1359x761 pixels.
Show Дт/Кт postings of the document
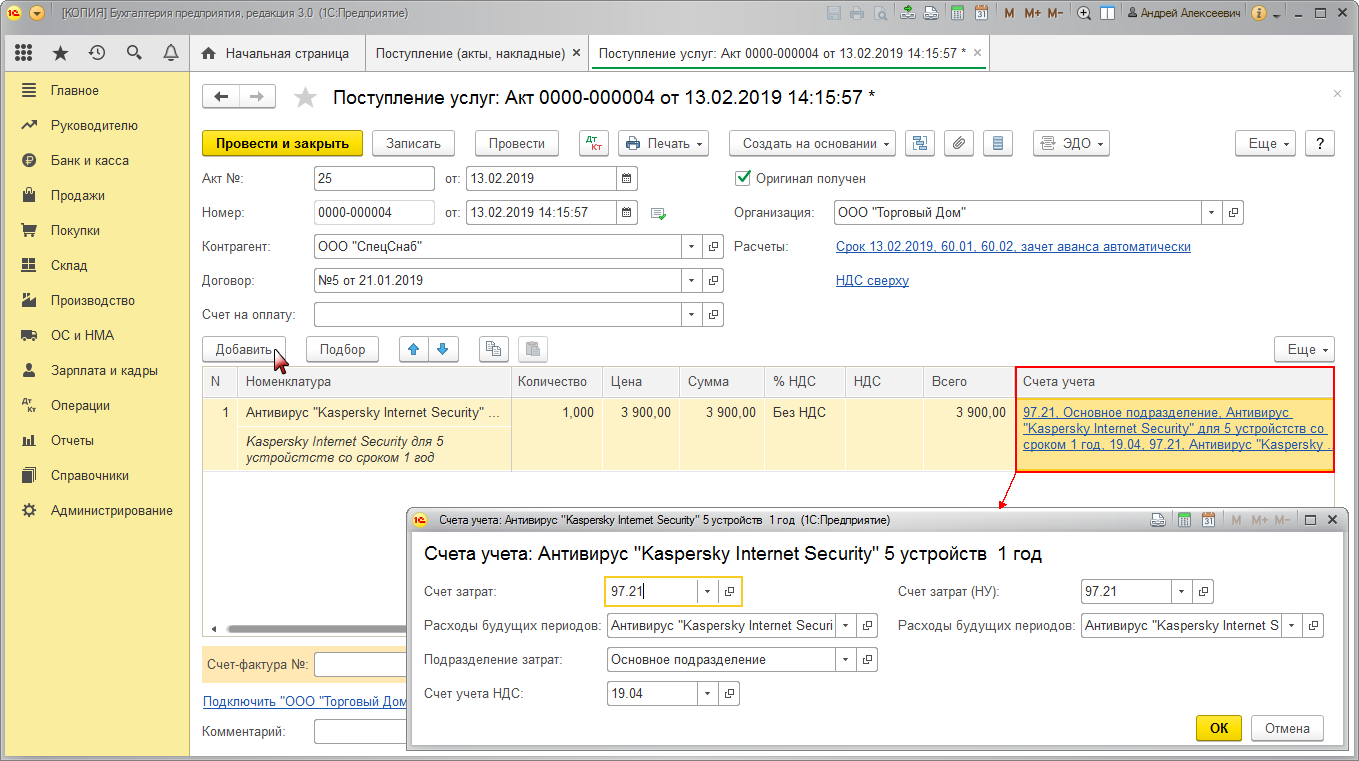pyautogui.click(x=593, y=143)
